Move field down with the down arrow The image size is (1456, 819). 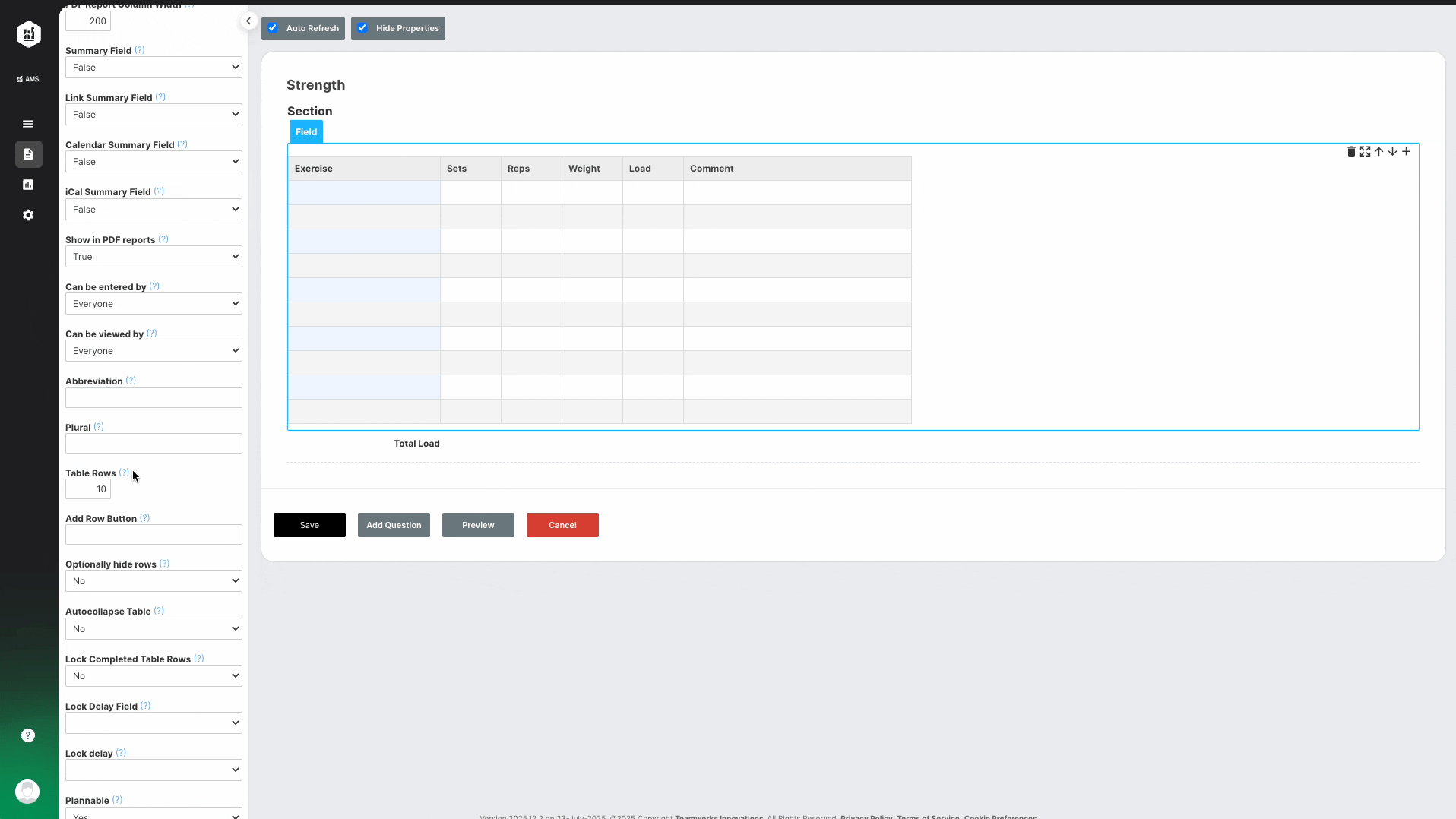(1392, 152)
